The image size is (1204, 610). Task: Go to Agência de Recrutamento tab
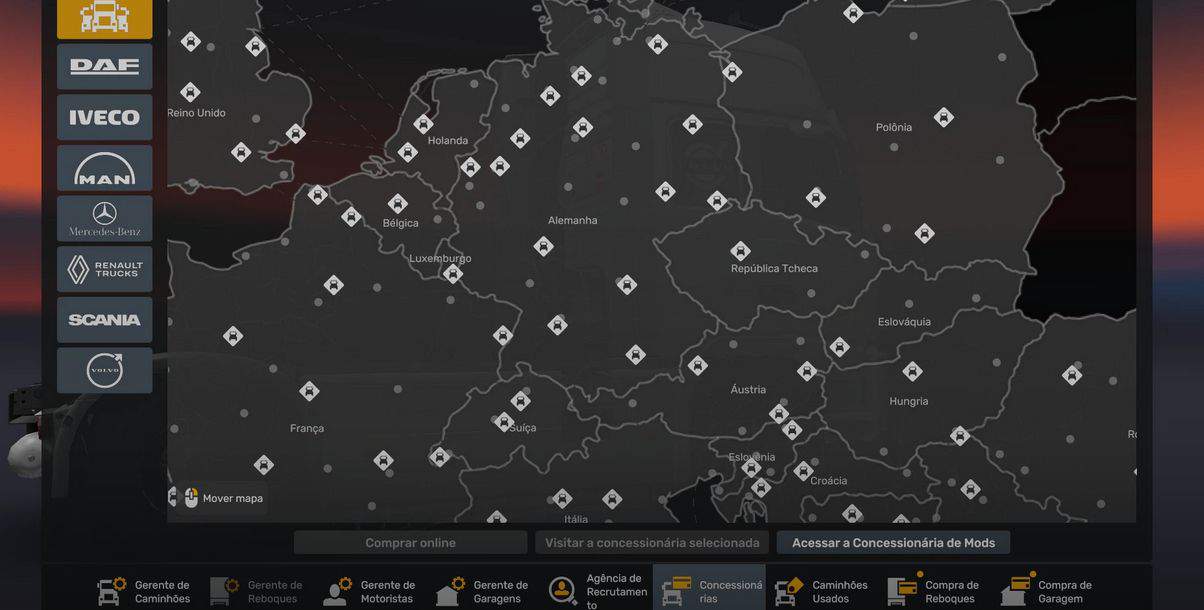tap(597, 591)
